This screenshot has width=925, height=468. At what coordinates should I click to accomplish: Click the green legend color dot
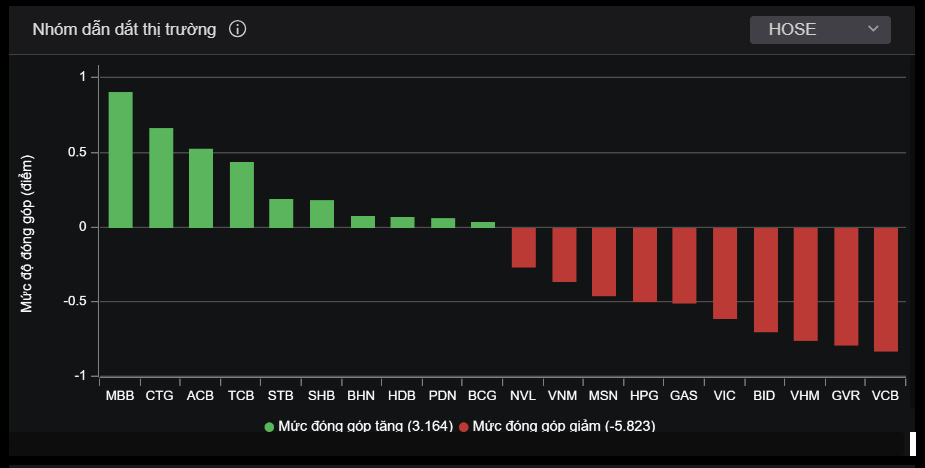tap(269, 427)
